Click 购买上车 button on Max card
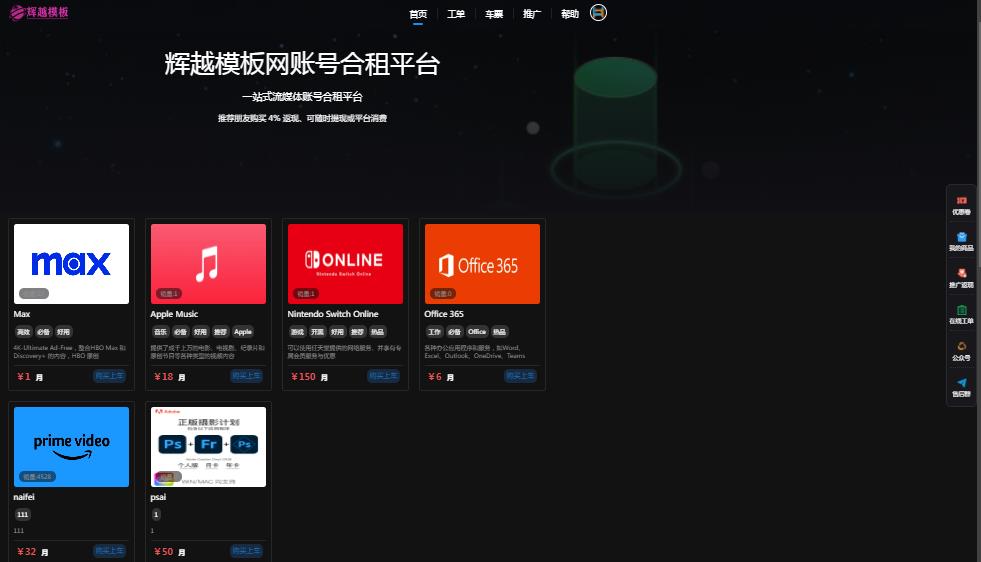981x562 pixels. tap(109, 376)
